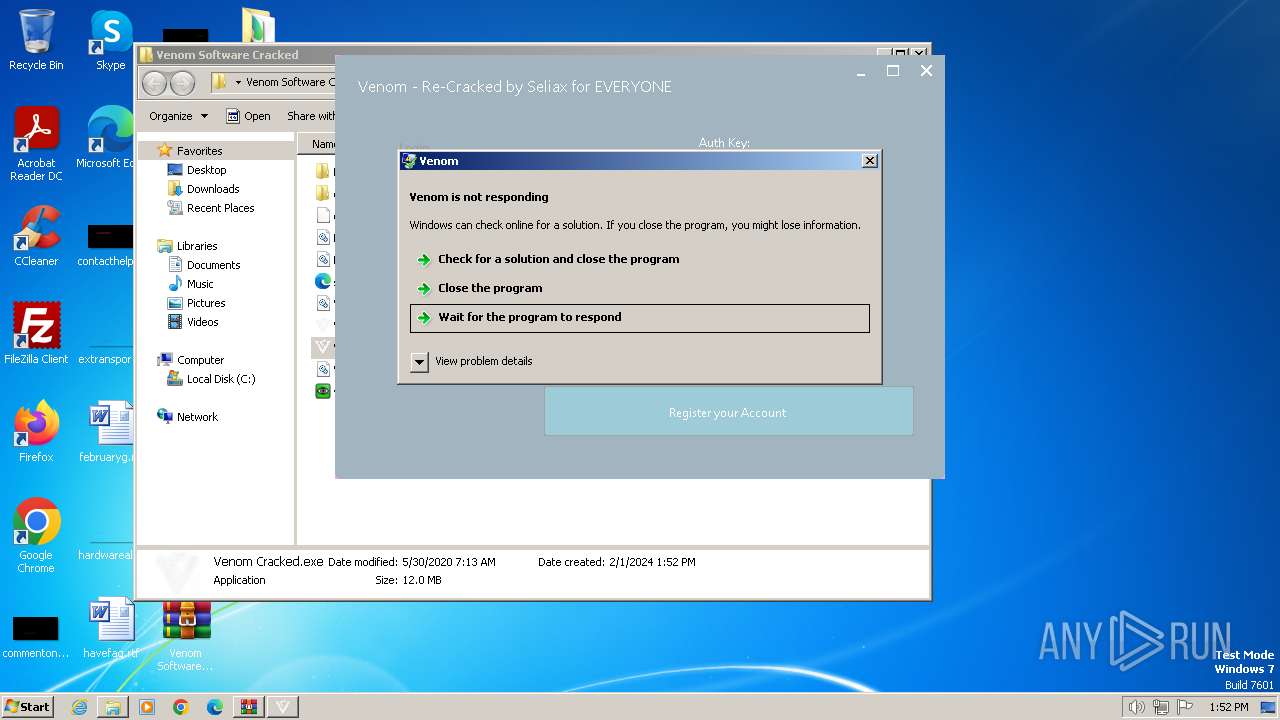Viewport: 1280px width, 720px height.
Task: Select Computer in navigation pane
Action: [200, 360]
